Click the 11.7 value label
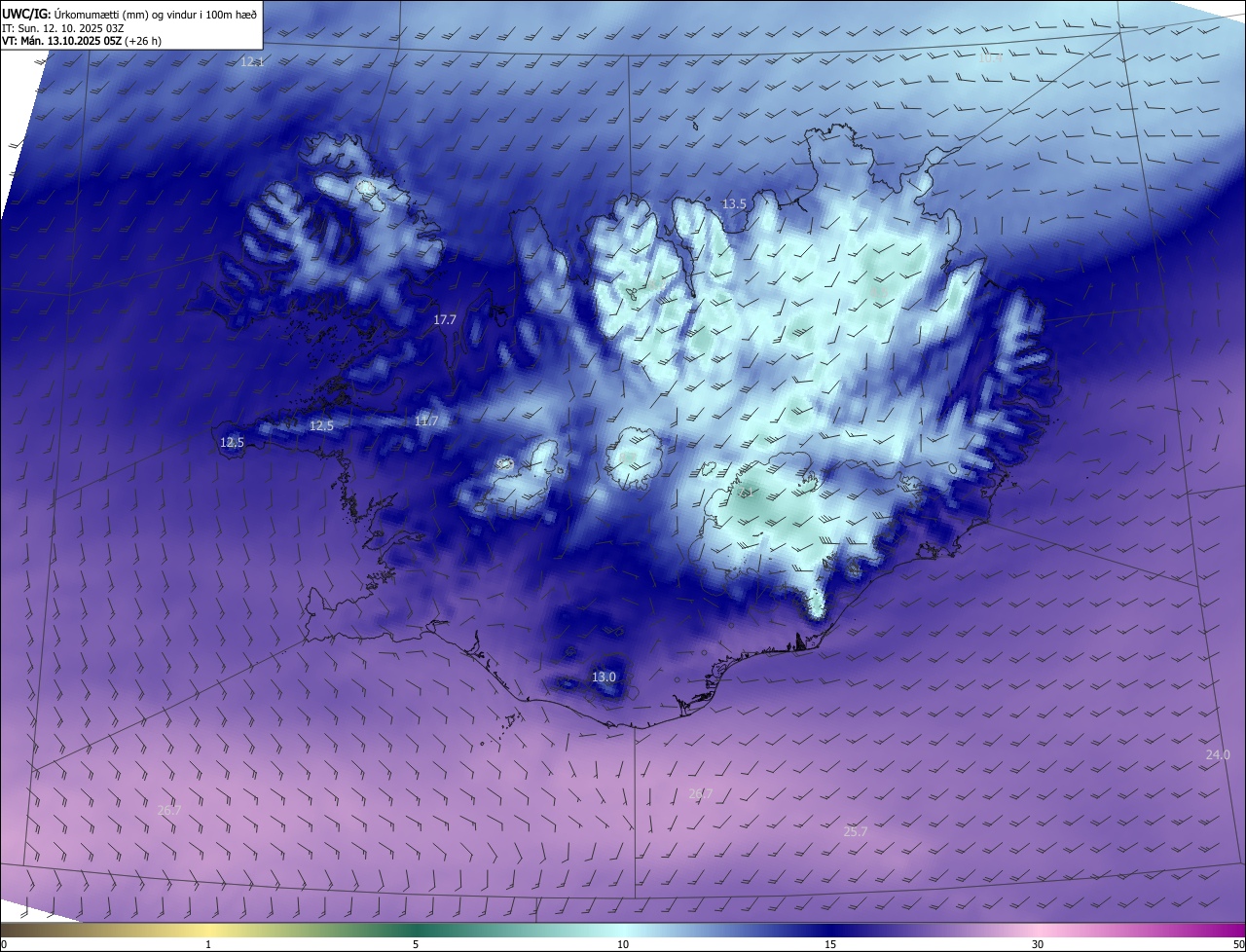Screen dimensions: 1246x952 click(x=426, y=421)
